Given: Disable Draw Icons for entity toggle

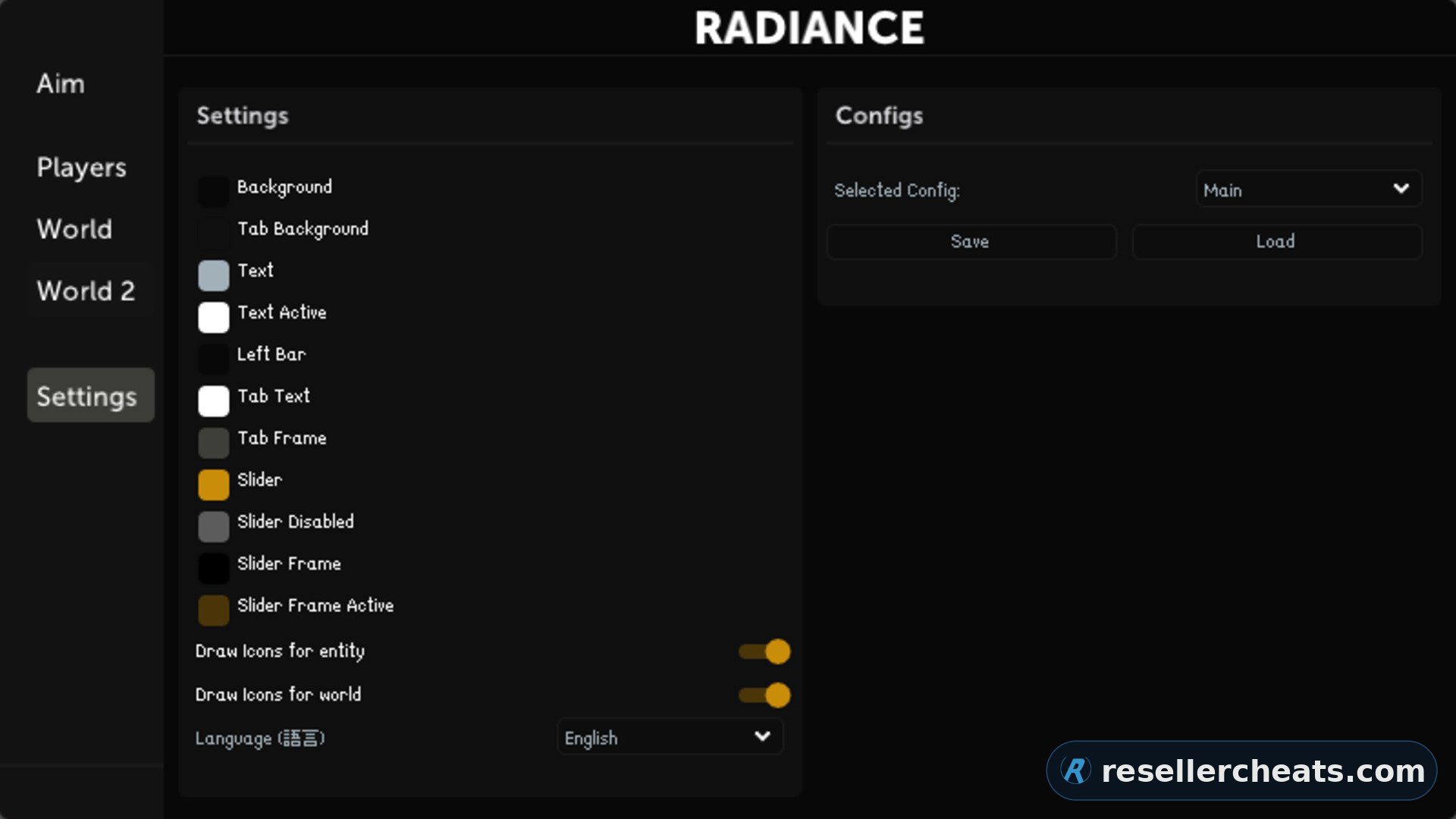Looking at the screenshot, I should [x=764, y=651].
